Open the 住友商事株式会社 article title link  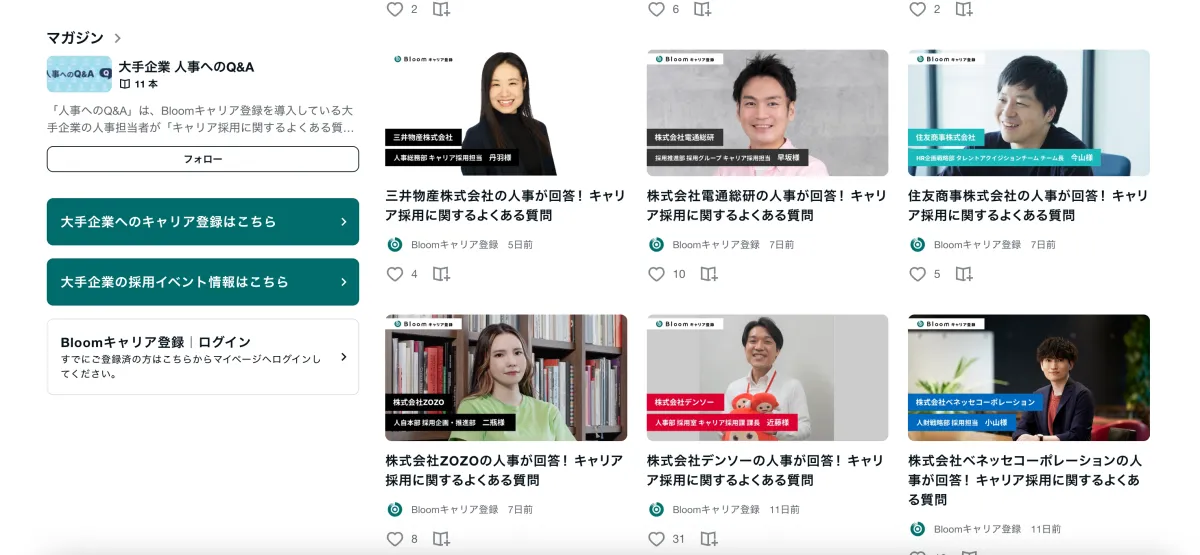tap(1028, 205)
